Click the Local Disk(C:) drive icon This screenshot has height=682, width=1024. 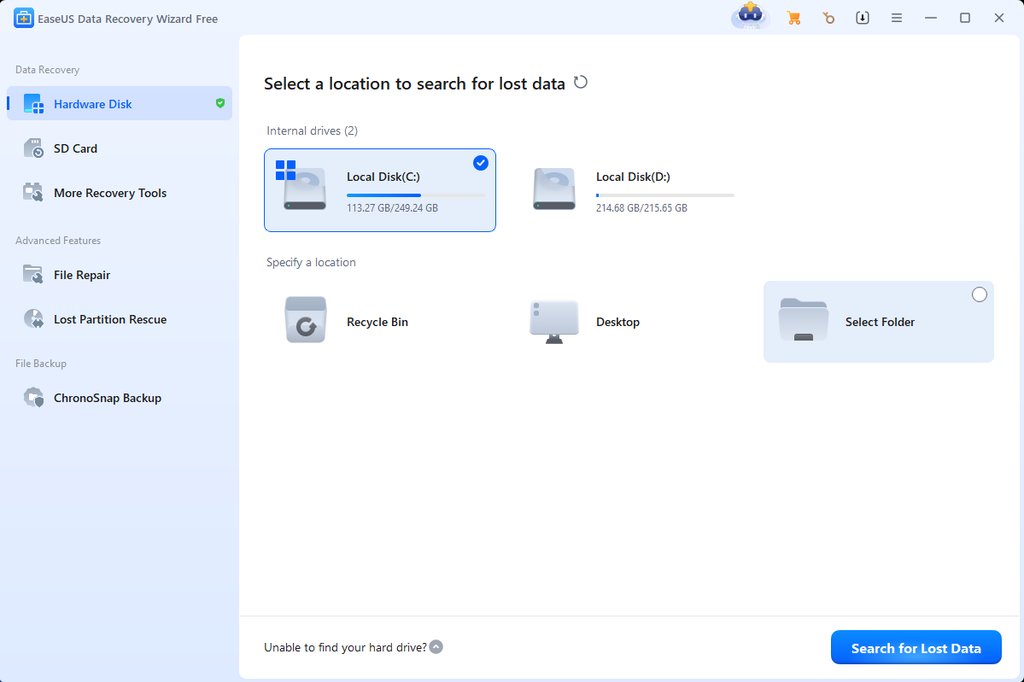301,186
